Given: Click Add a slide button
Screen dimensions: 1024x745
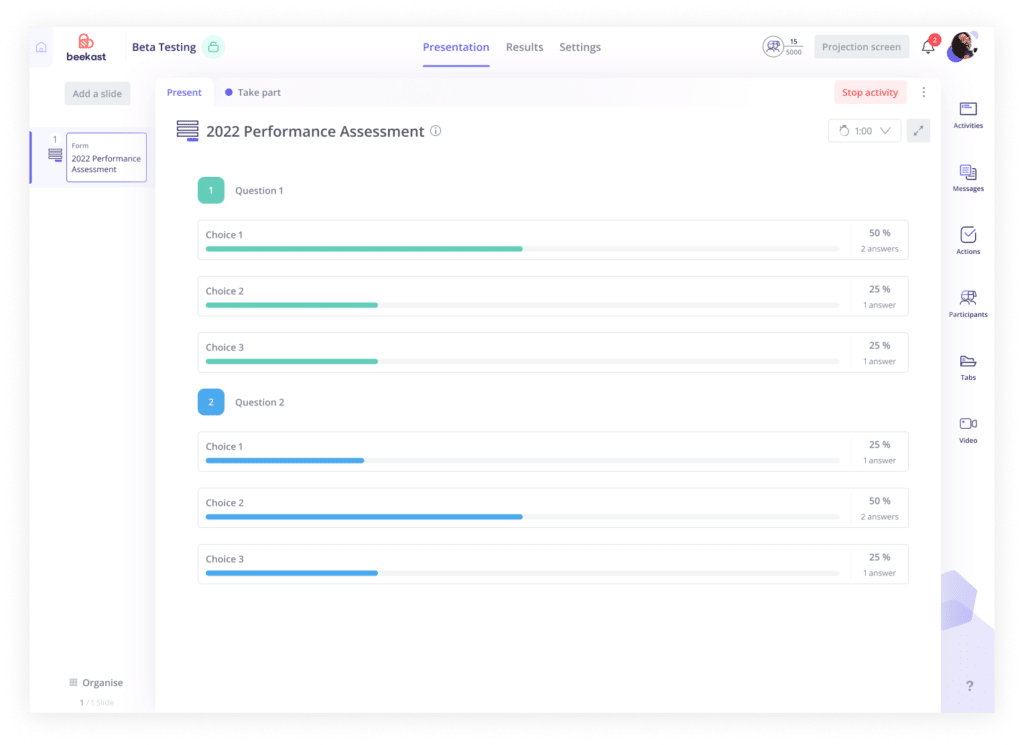Looking at the screenshot, I should click(x=97, y=93).
